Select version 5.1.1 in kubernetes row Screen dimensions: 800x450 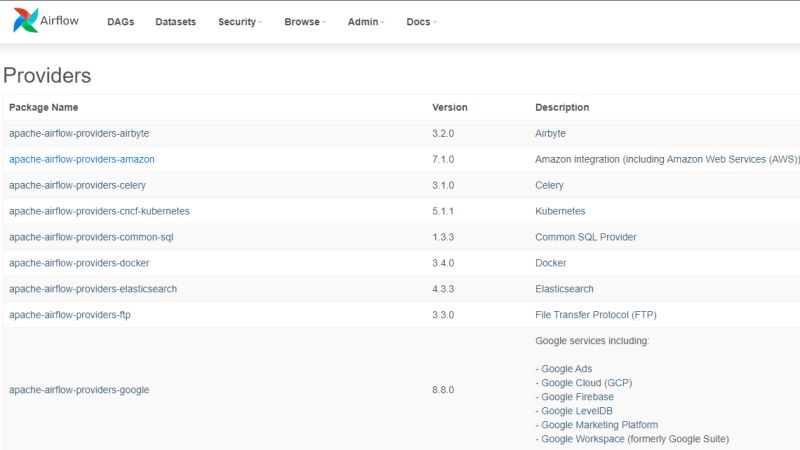point(443,211)
